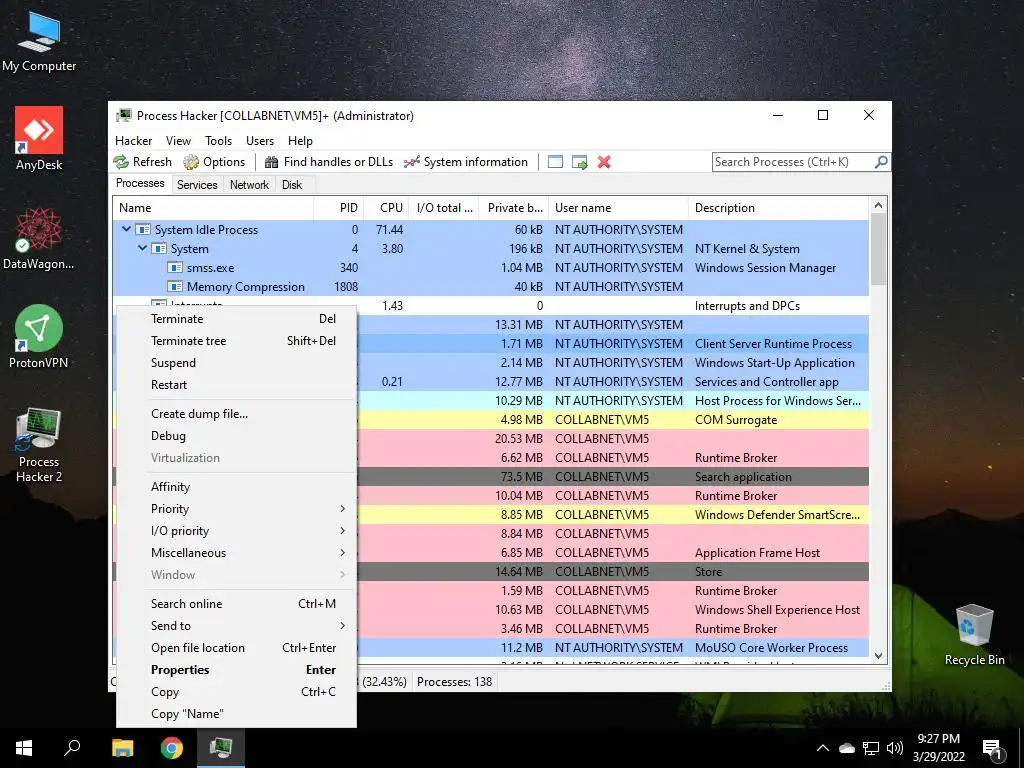The image size is (1024, 768).
Task: Click the Refresh toolbar icon
Action: click(x=121, y=162)
